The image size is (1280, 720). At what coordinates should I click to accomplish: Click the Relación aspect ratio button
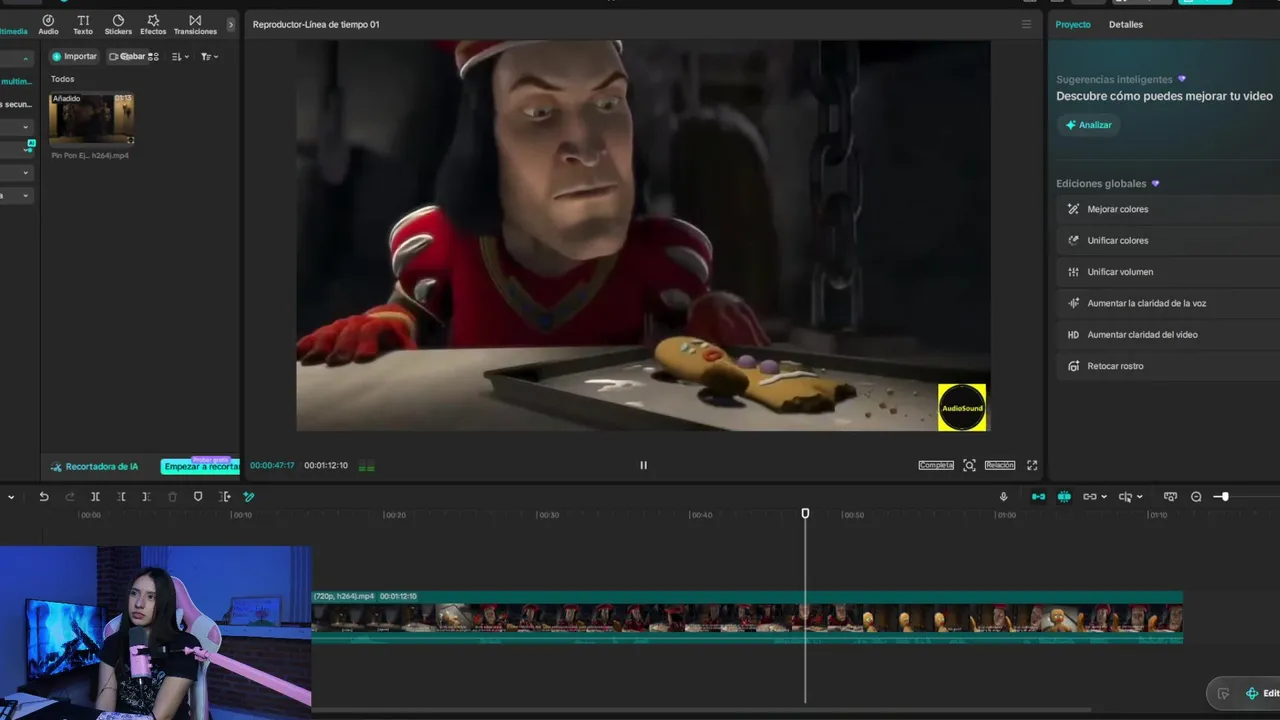[1000, 465]
